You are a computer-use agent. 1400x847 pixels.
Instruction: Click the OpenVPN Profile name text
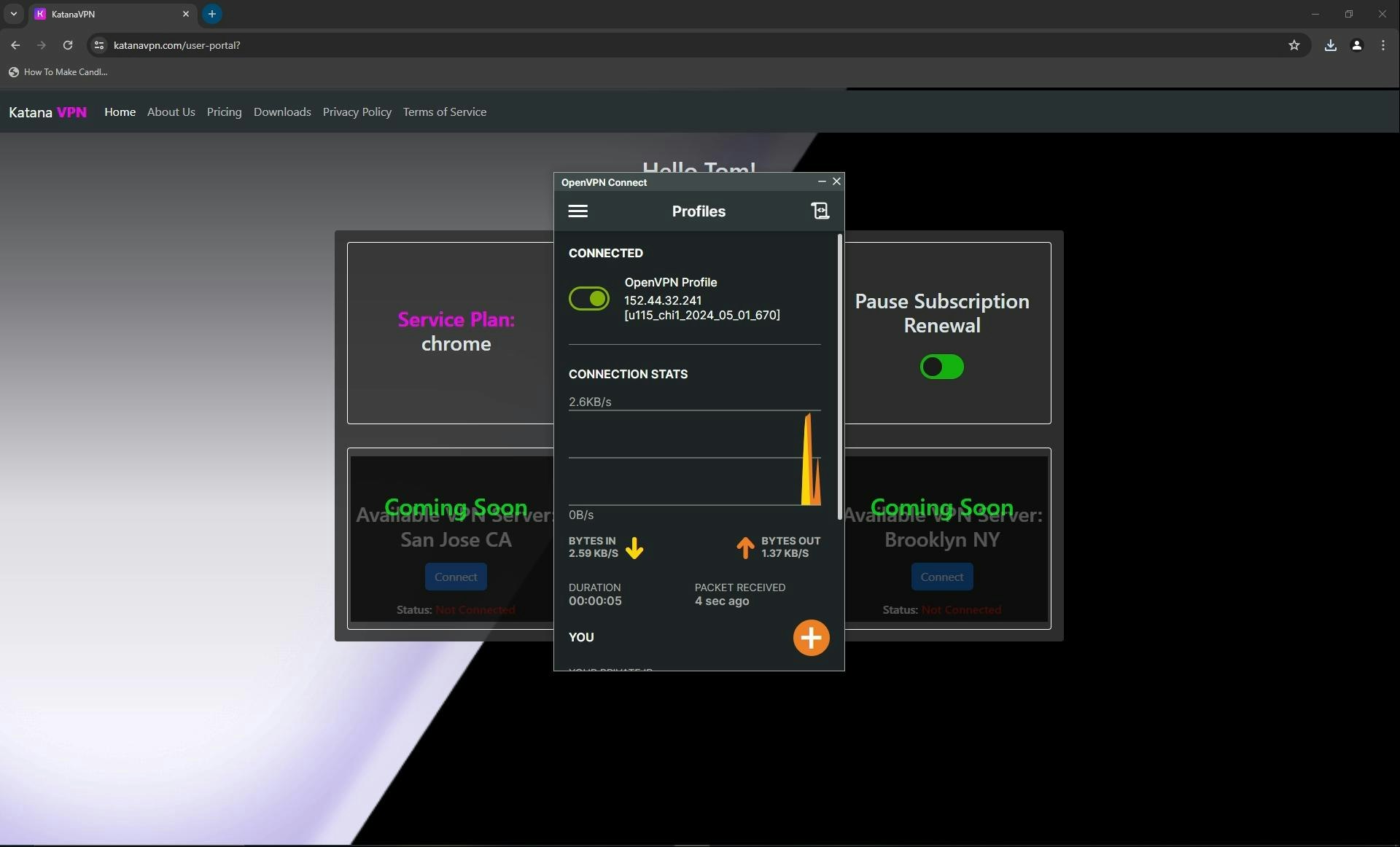(671, 282)
